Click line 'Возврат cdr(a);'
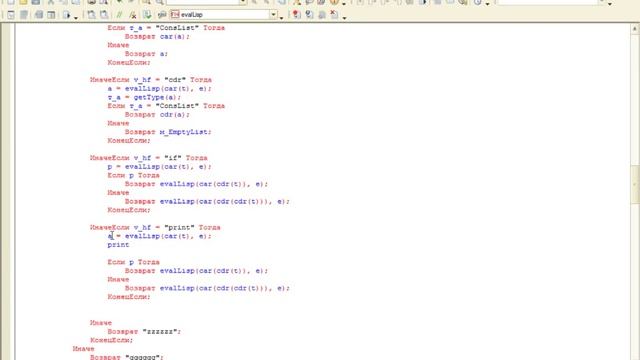 click(157, 114)
